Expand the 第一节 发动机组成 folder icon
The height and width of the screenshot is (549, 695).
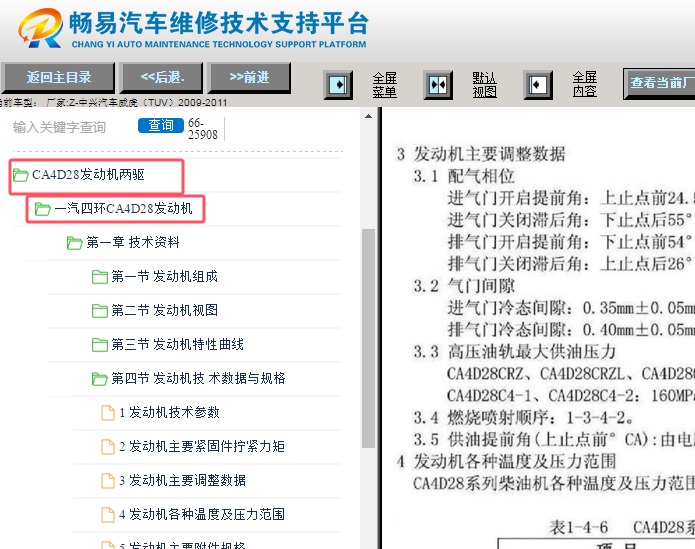tap(100, 277)
